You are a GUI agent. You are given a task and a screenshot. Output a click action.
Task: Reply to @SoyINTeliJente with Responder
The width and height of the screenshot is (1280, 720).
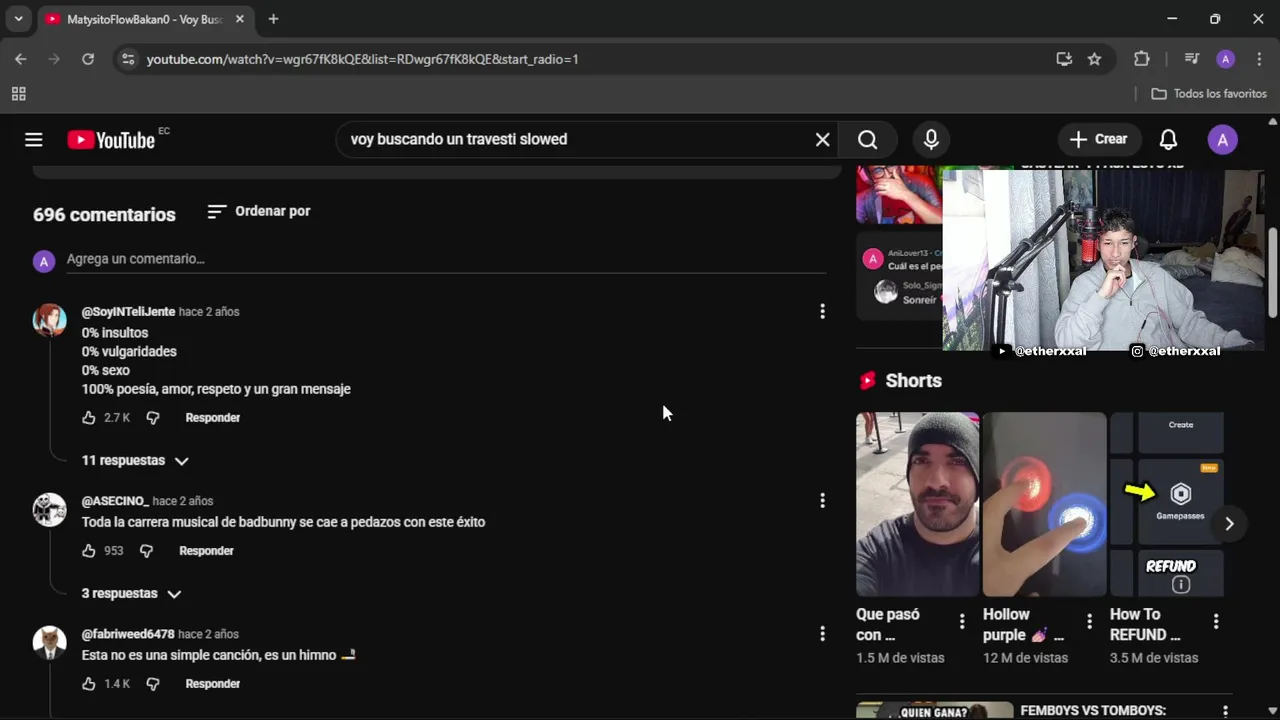click(213, 418)
